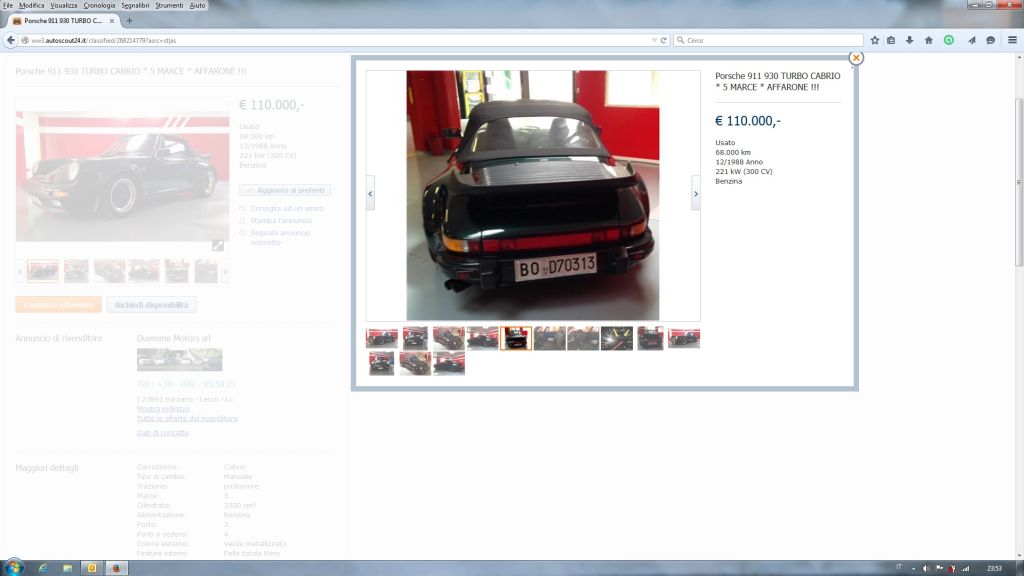
Task: Open bookmarks list icon in toolbar
Action: tap(891, 40)
